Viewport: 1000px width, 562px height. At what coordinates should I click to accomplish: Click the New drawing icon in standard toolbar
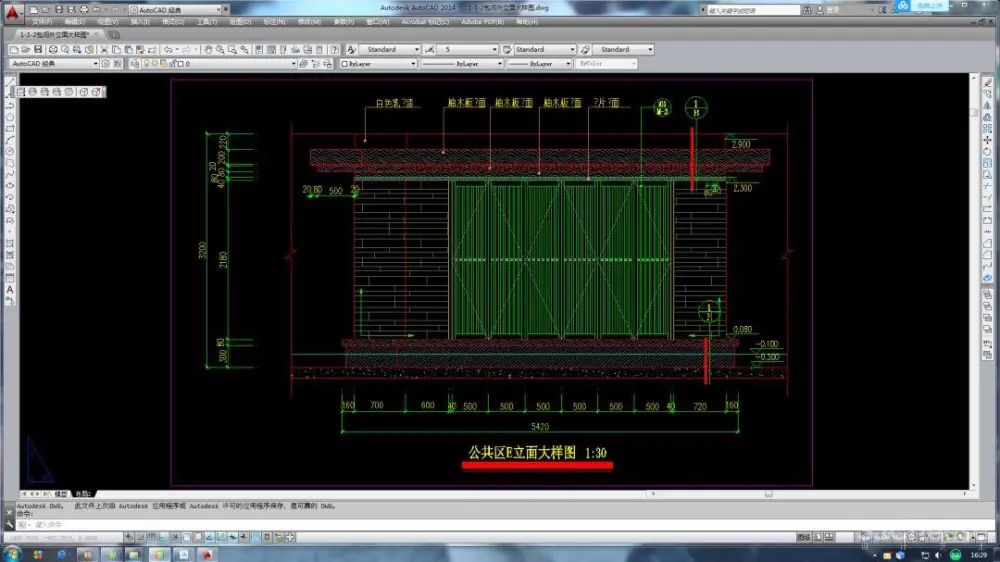tap(16, 49)
